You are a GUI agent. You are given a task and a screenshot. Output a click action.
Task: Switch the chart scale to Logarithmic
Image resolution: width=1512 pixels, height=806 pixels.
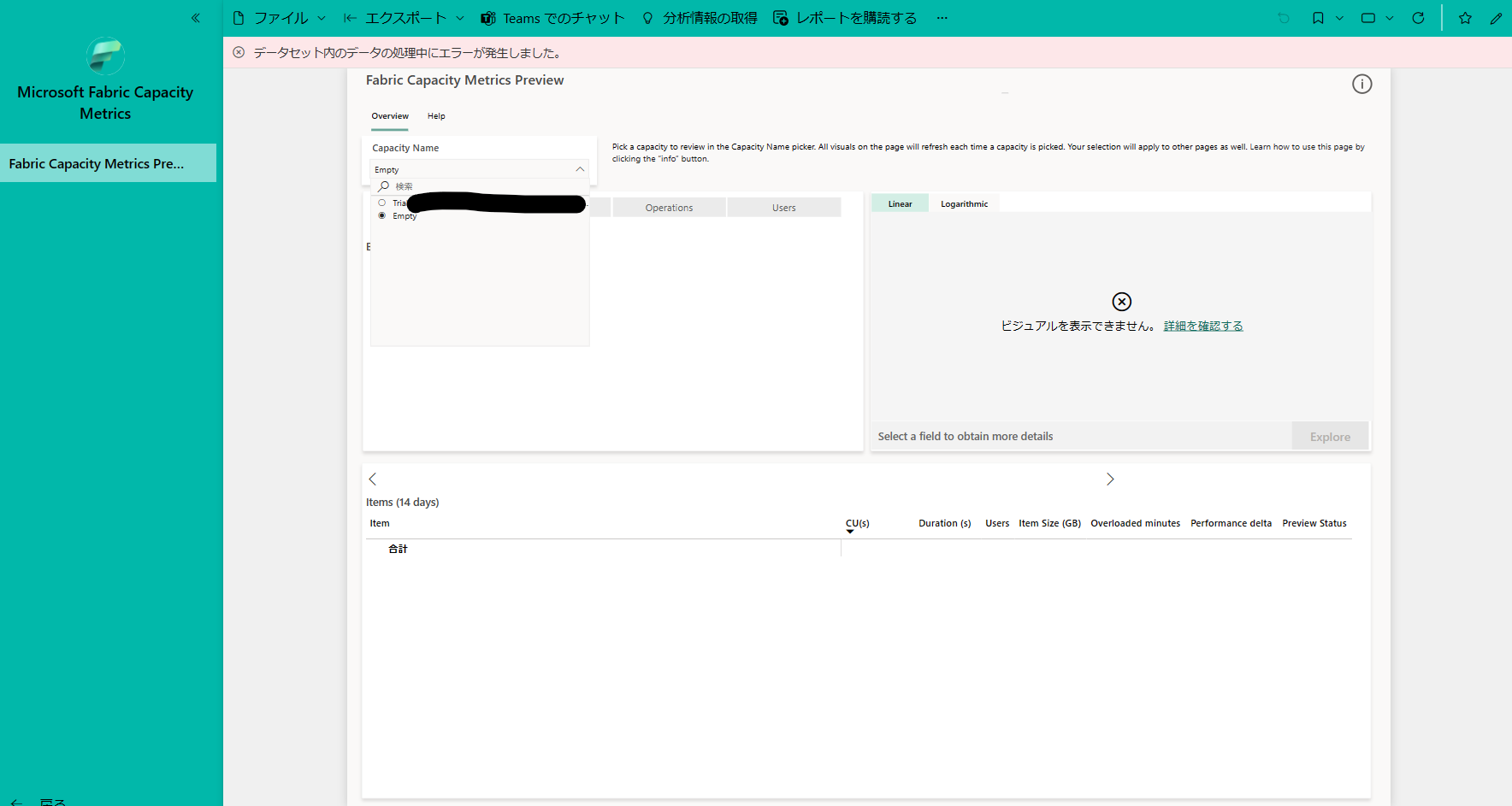tap(964, 203)
